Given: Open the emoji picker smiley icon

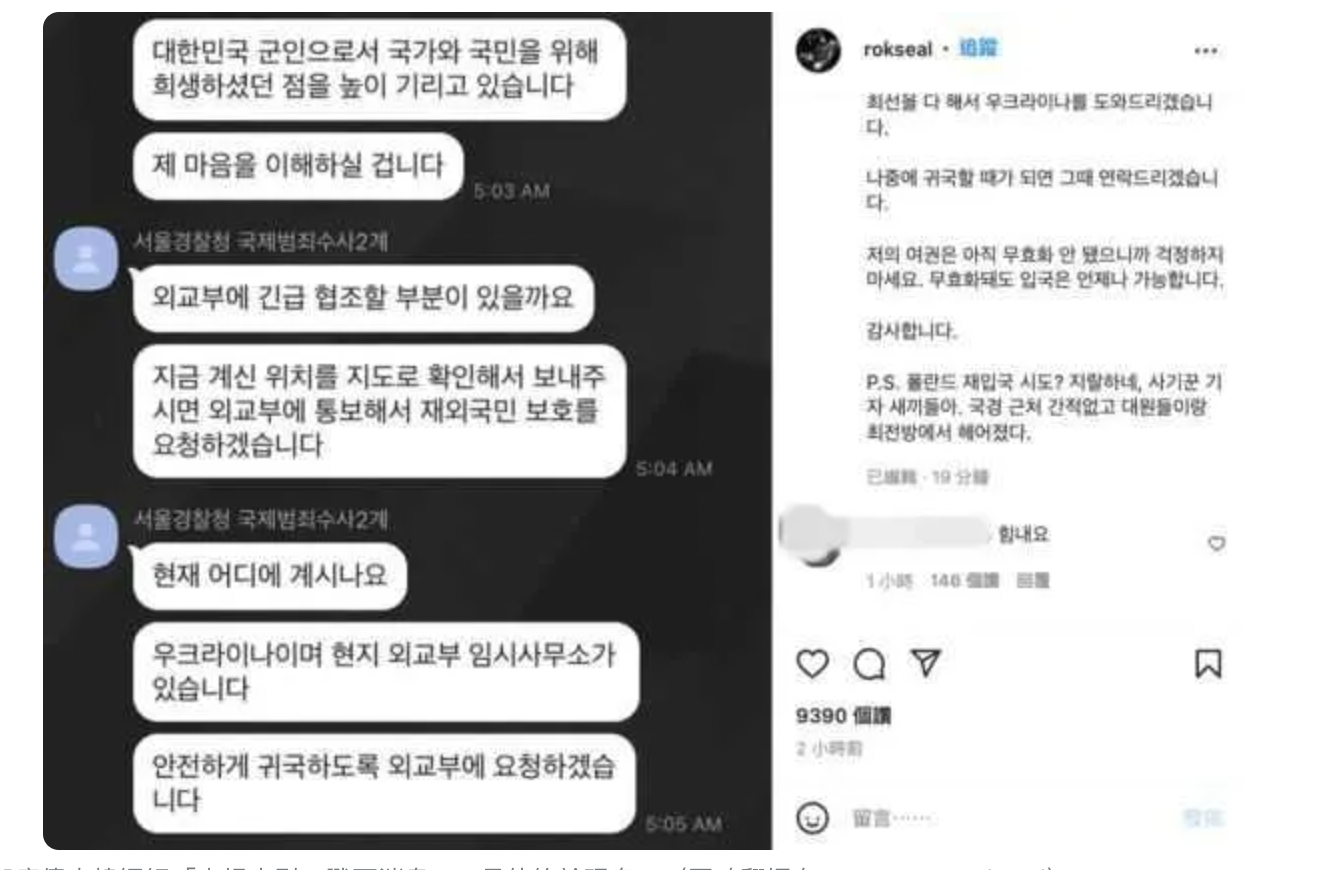Looking at the screenshot, I should coord(812,819).
